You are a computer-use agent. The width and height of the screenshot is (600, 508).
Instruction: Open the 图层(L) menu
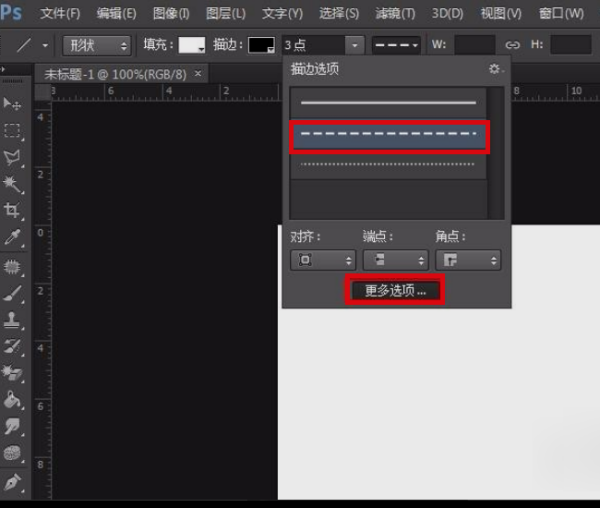tap(226, 14)
